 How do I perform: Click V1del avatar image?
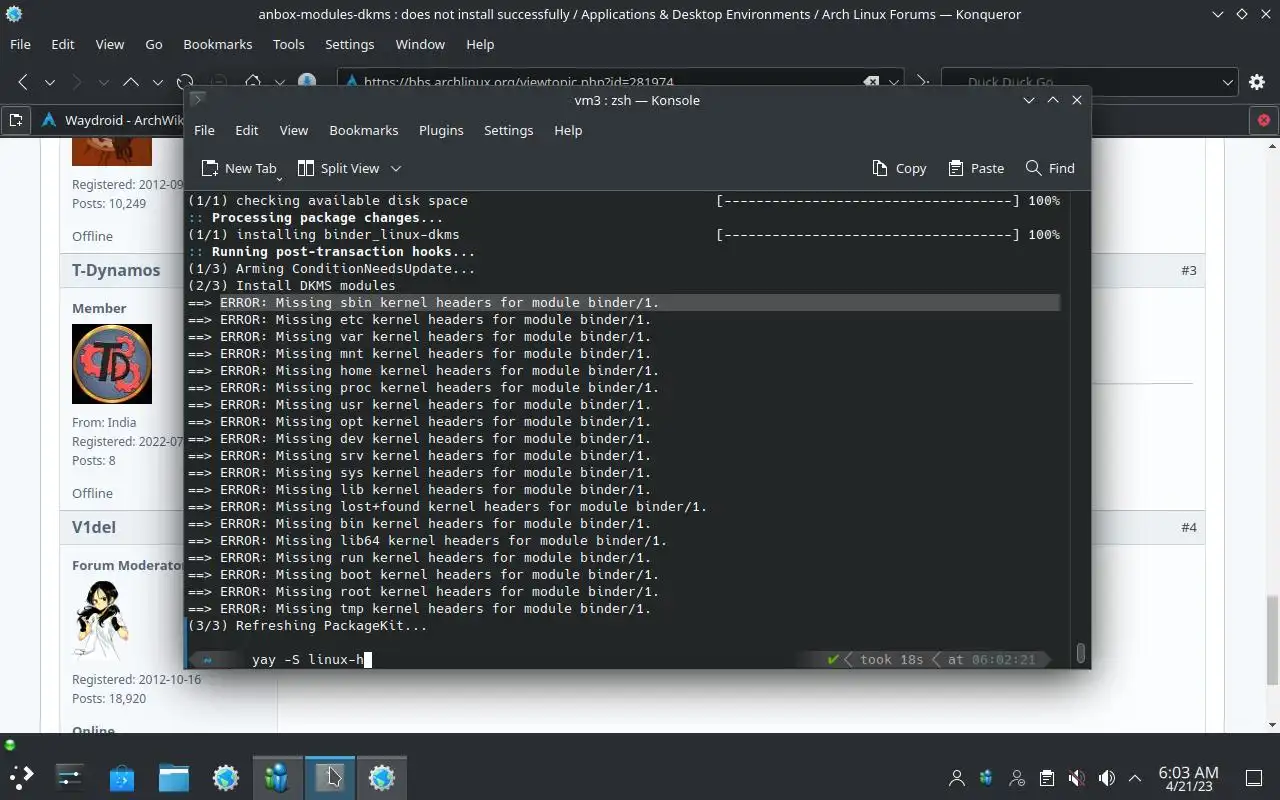103,621
